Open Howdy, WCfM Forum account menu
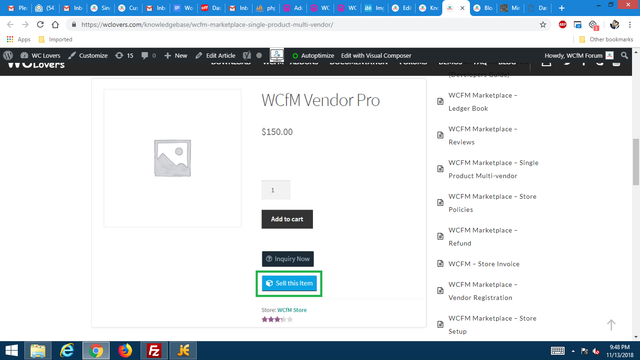The height and width of the screenshot is (360, 640). [x=578, y=56]
